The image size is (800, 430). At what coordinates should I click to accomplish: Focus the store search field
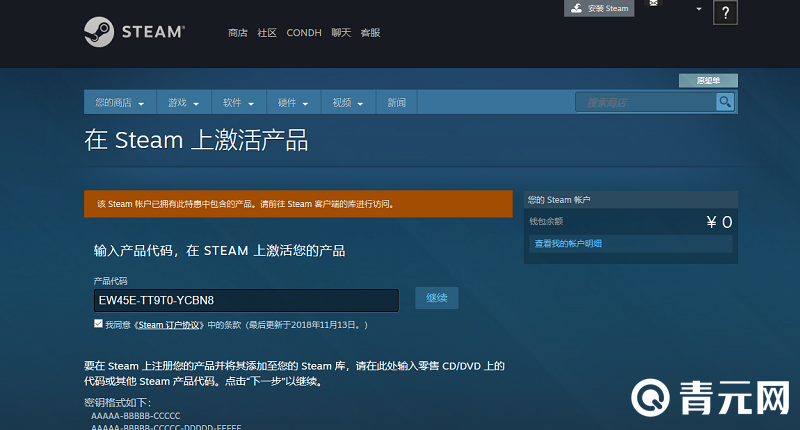(645, 102)
